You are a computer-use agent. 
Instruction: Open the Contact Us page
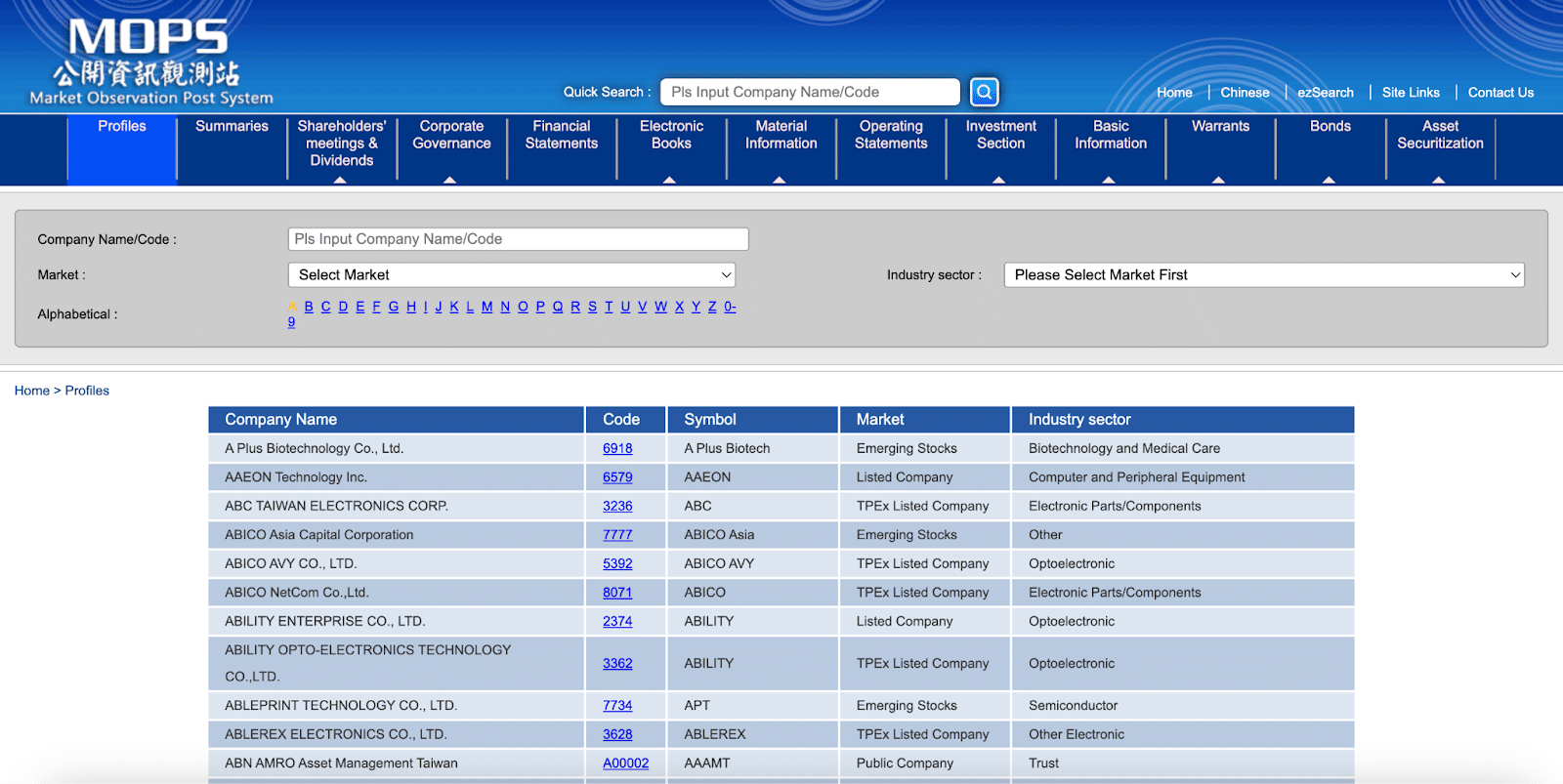tap(1500, 93)
